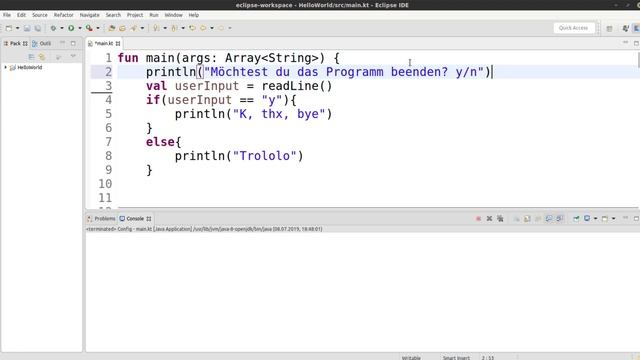Open the Run menu
Screen dimensions: 640x360
(x=153, y=15)
